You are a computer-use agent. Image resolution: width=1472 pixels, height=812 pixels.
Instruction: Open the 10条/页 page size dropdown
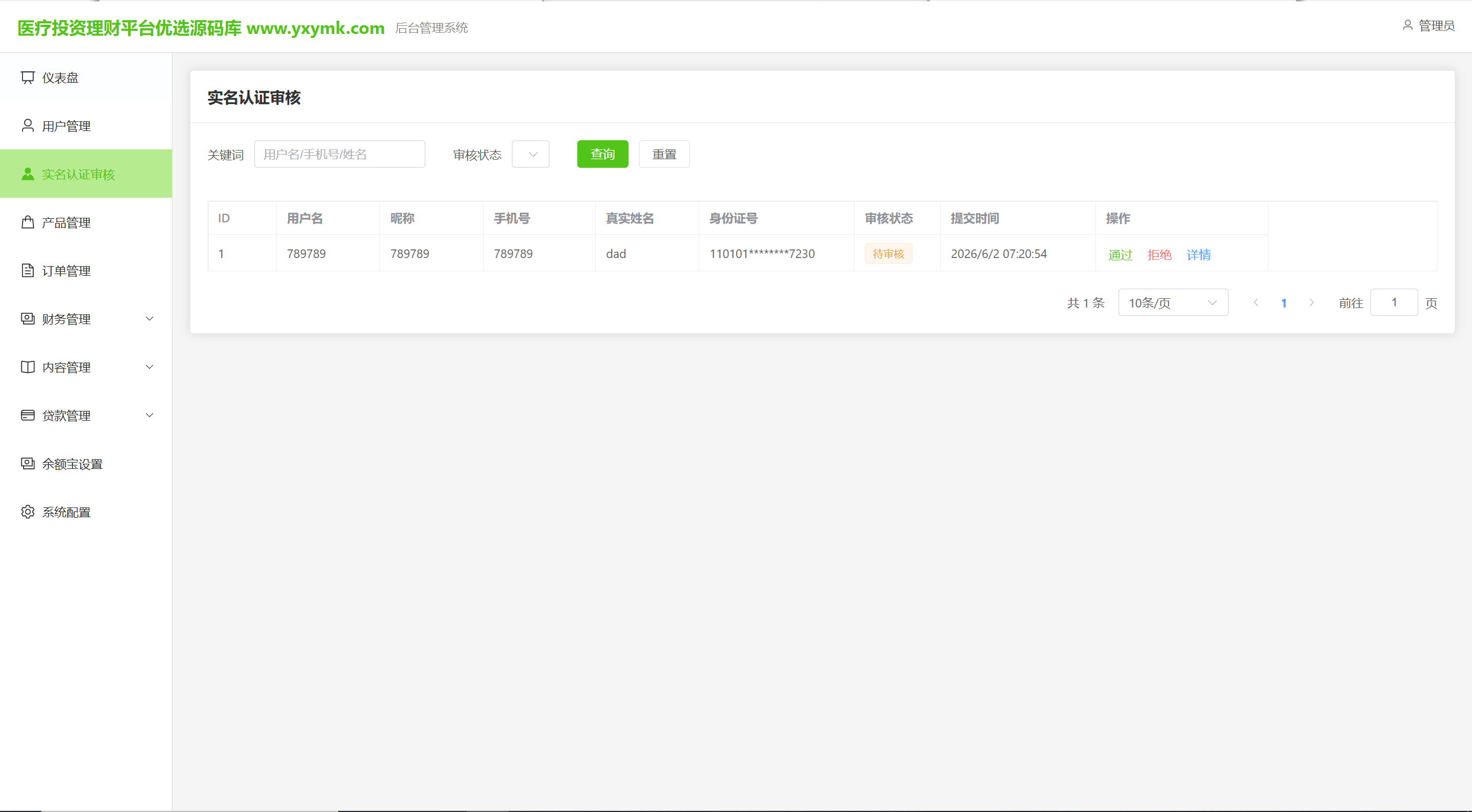pyautogui.click(x=1173, y=302)
